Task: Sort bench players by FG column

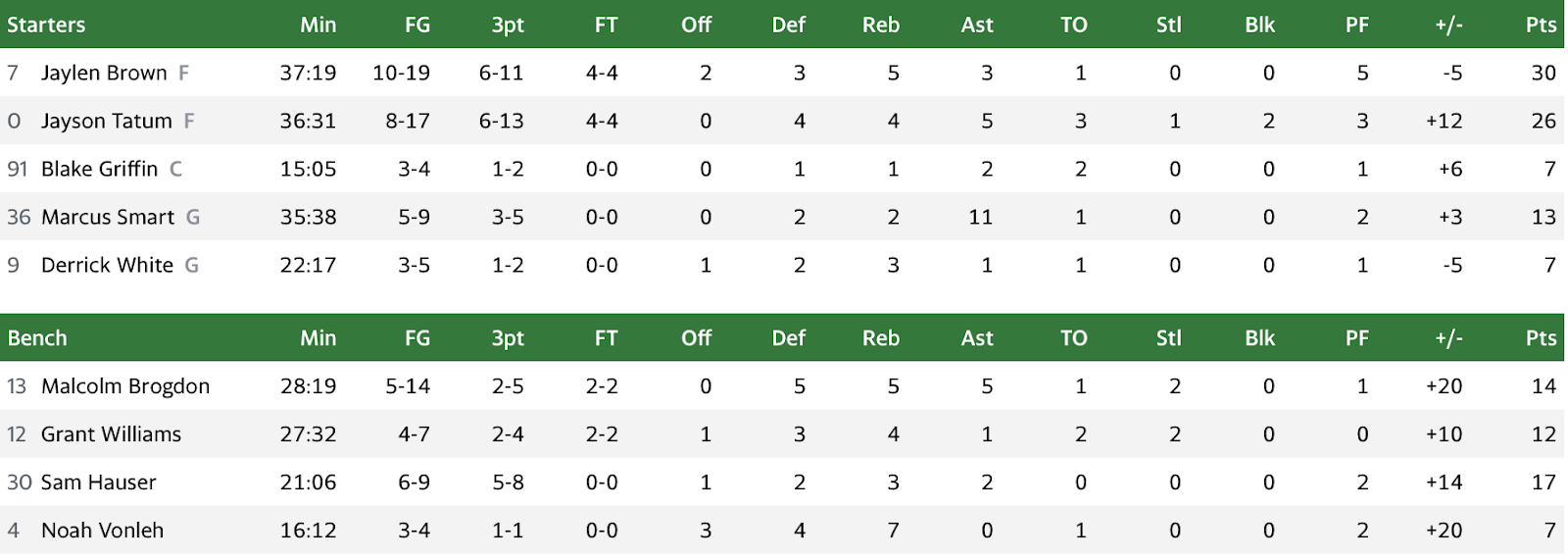Action: [x=417, y=338]
